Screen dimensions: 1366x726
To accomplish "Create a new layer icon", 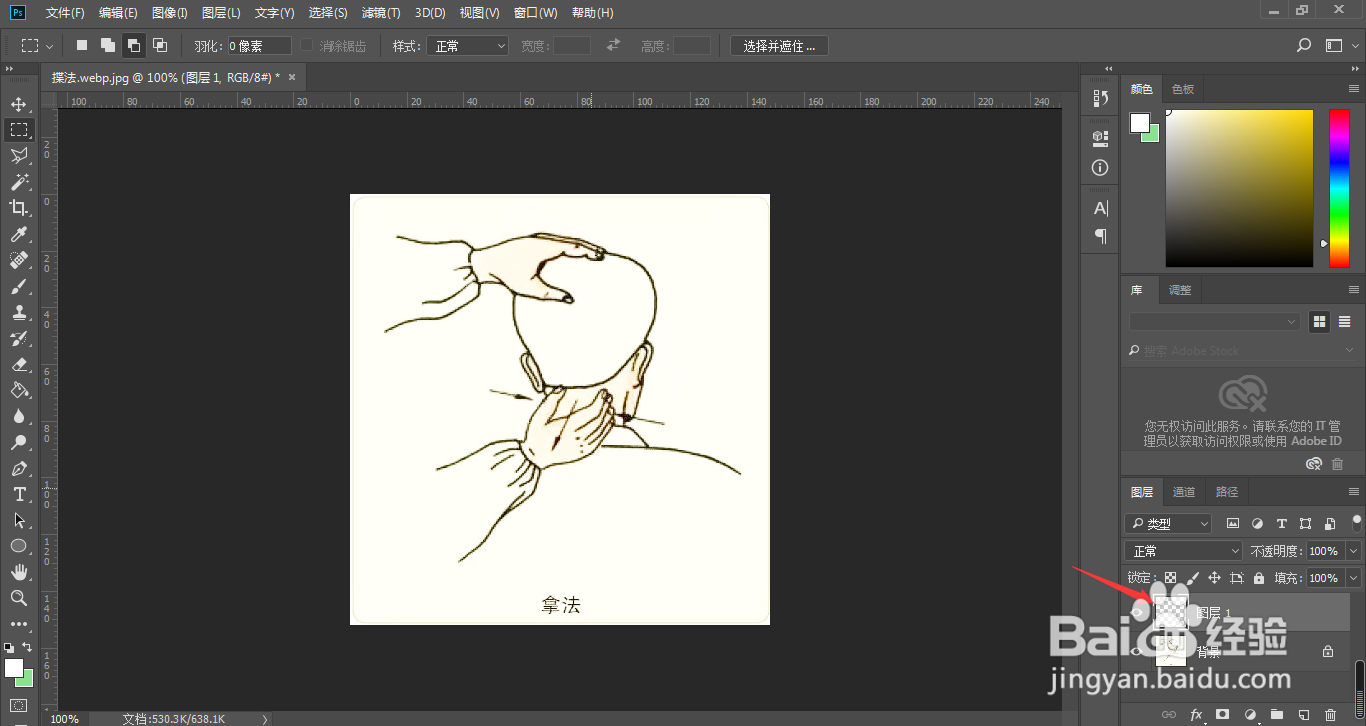I will tap(1303, 715).
